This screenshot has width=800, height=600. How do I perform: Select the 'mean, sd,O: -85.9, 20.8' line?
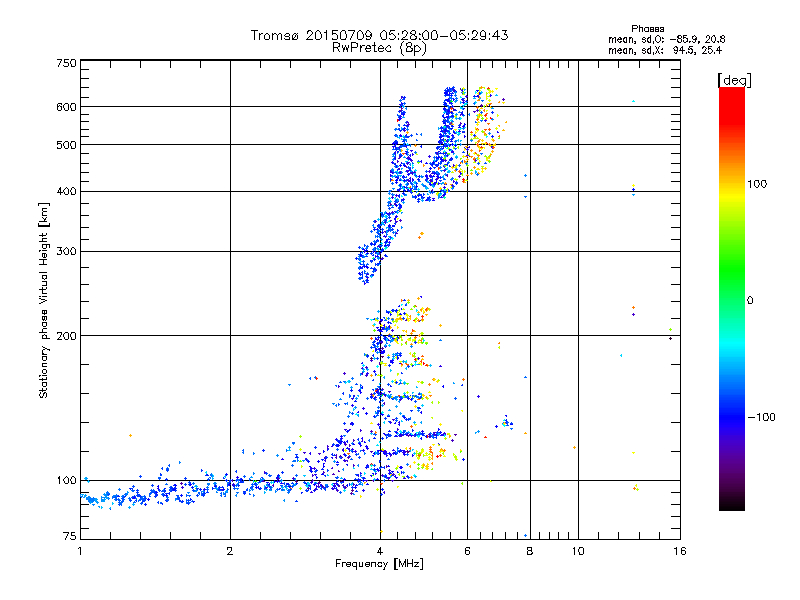[666, 39]
